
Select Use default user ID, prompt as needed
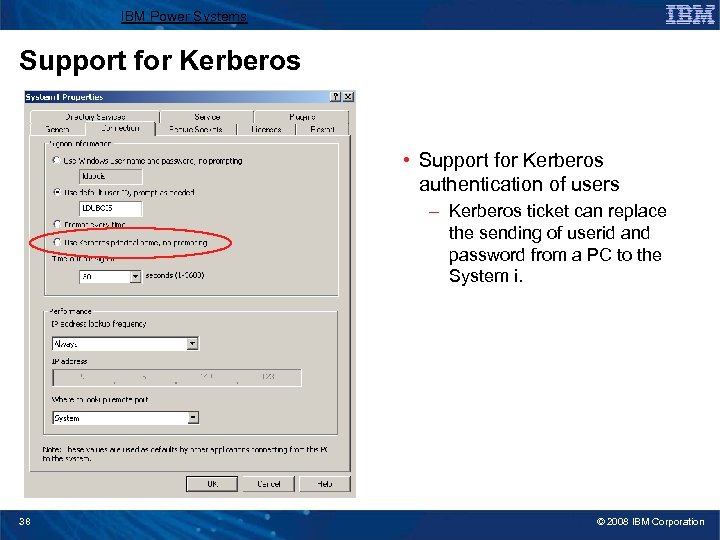[56, 192]
